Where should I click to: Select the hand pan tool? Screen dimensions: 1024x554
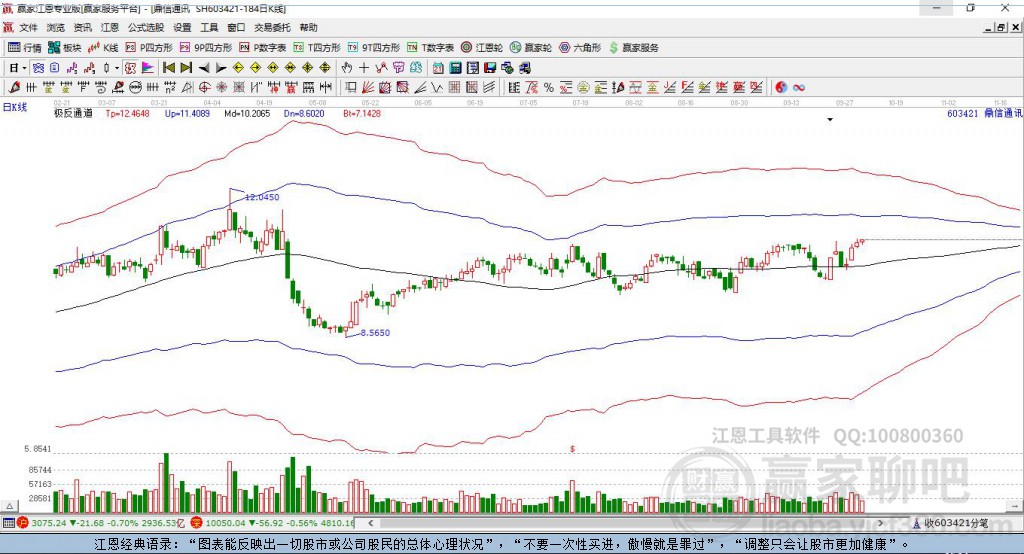pyautogui.click(x=347, y=68)
